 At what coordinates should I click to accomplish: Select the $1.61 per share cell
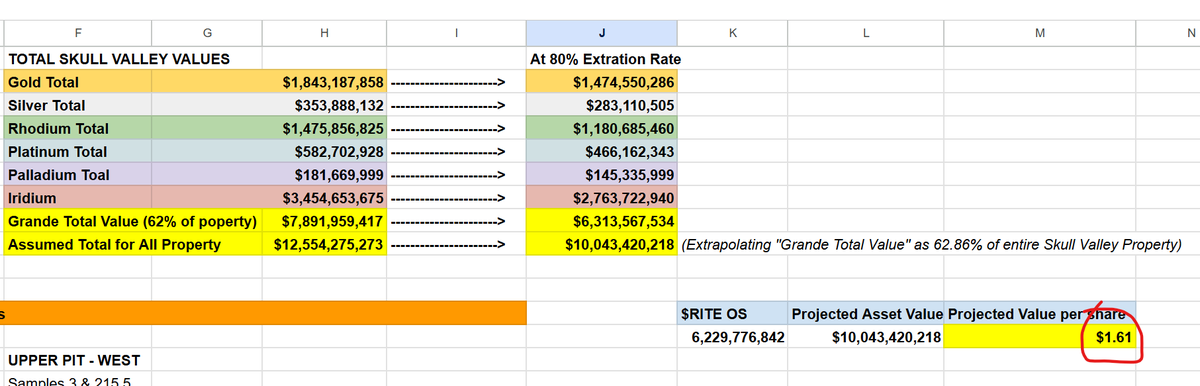coord(1039,337)
